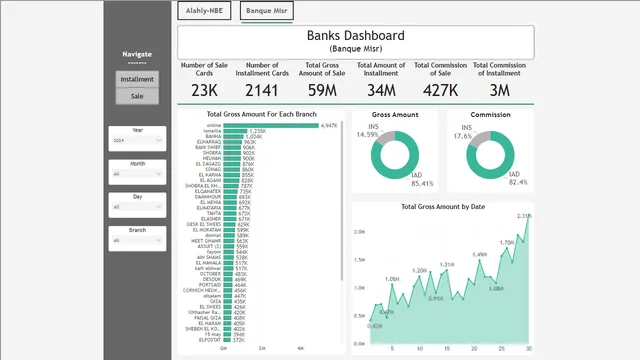Click the 3M Commission of Installment value

point(500,90)
